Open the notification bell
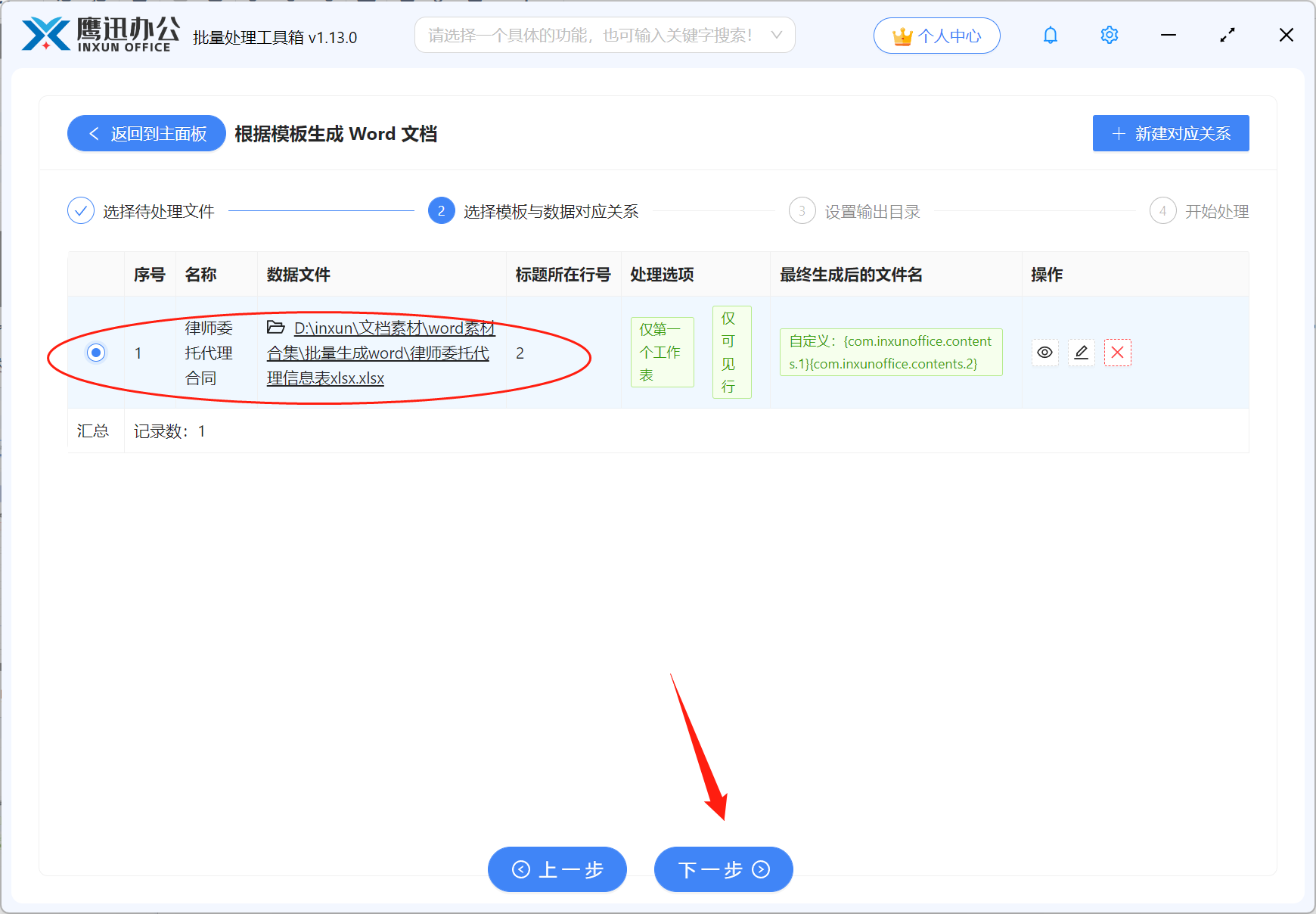The width and height of the screenshot is (1316, 914). point(1050,35)
